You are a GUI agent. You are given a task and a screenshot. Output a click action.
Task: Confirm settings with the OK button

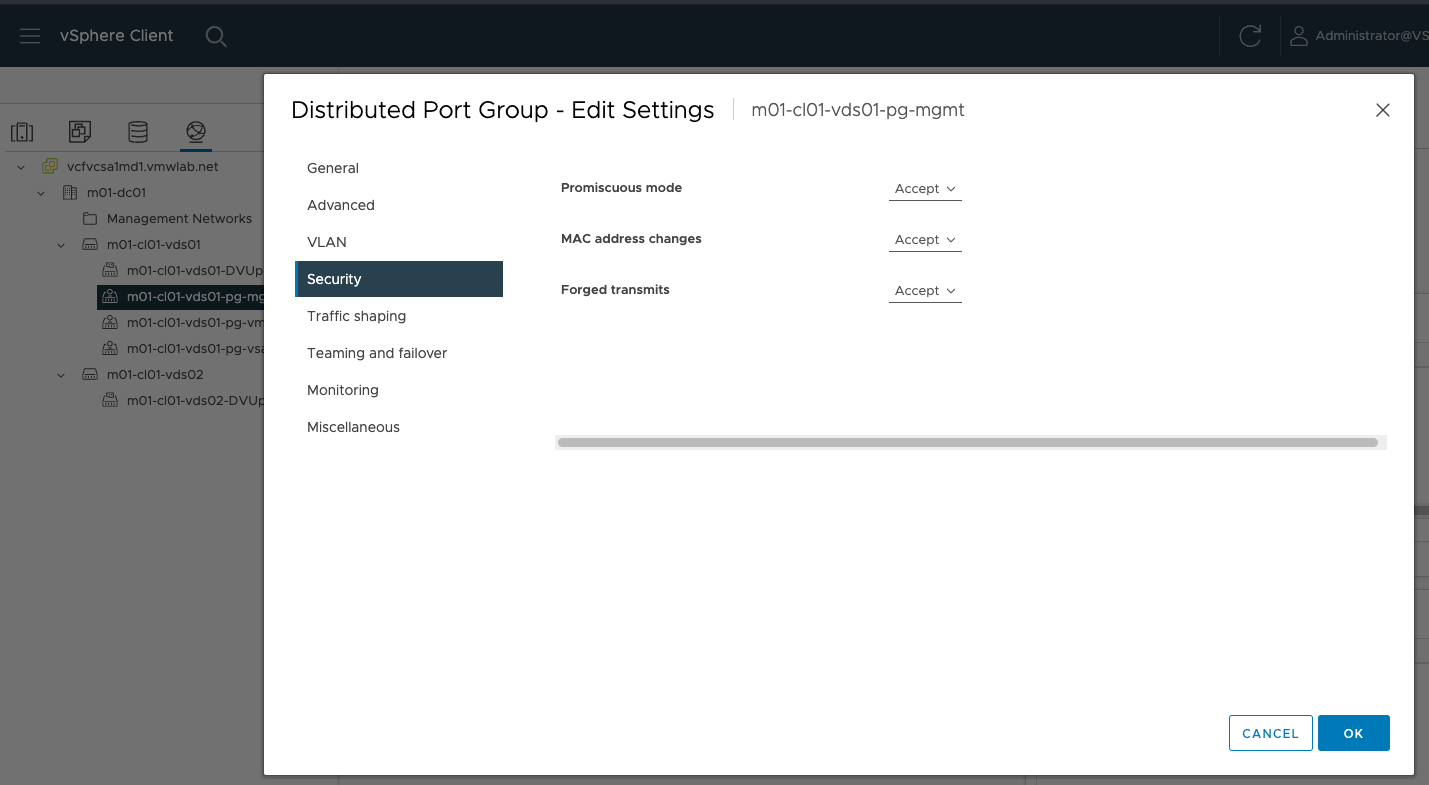coord(1354,733)
